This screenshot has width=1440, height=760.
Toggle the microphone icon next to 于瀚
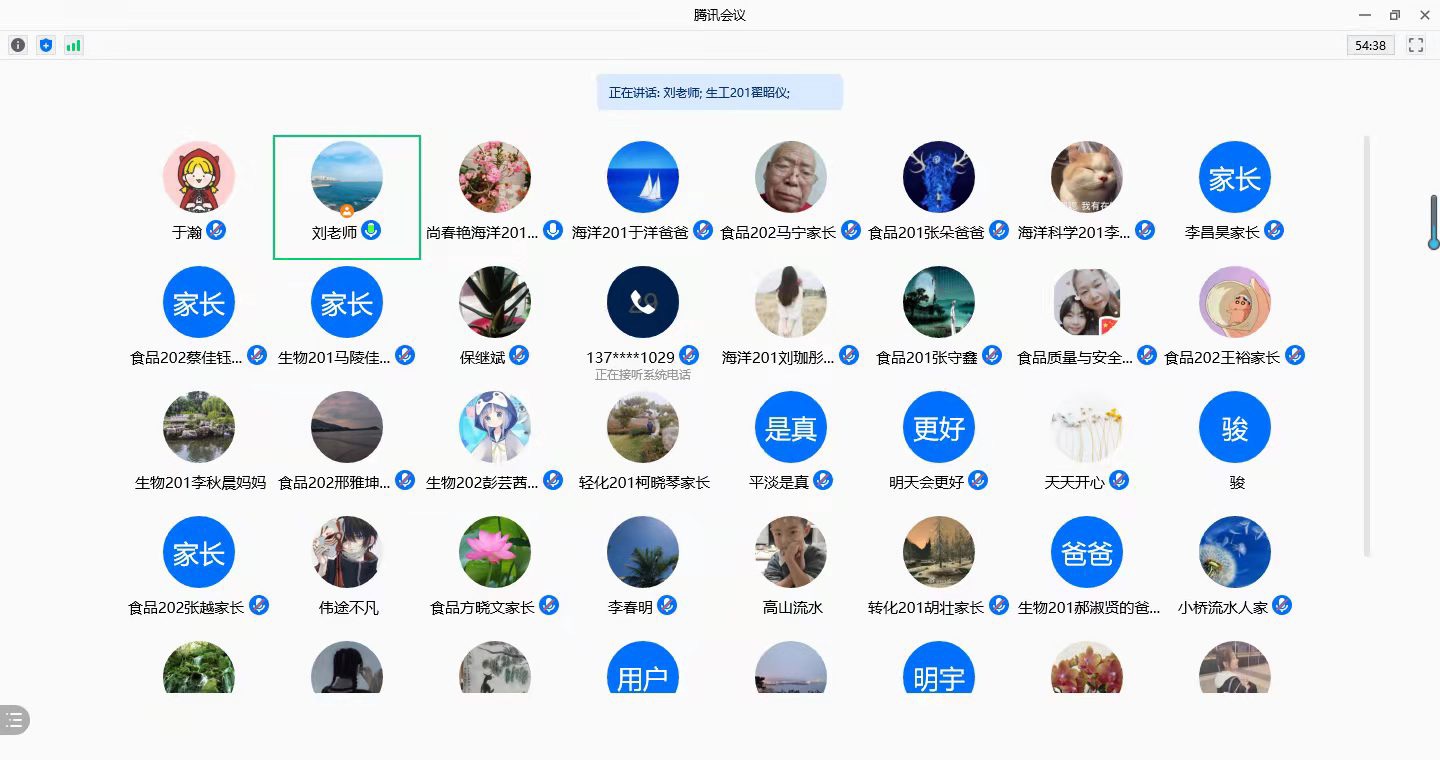click(216, 231)
